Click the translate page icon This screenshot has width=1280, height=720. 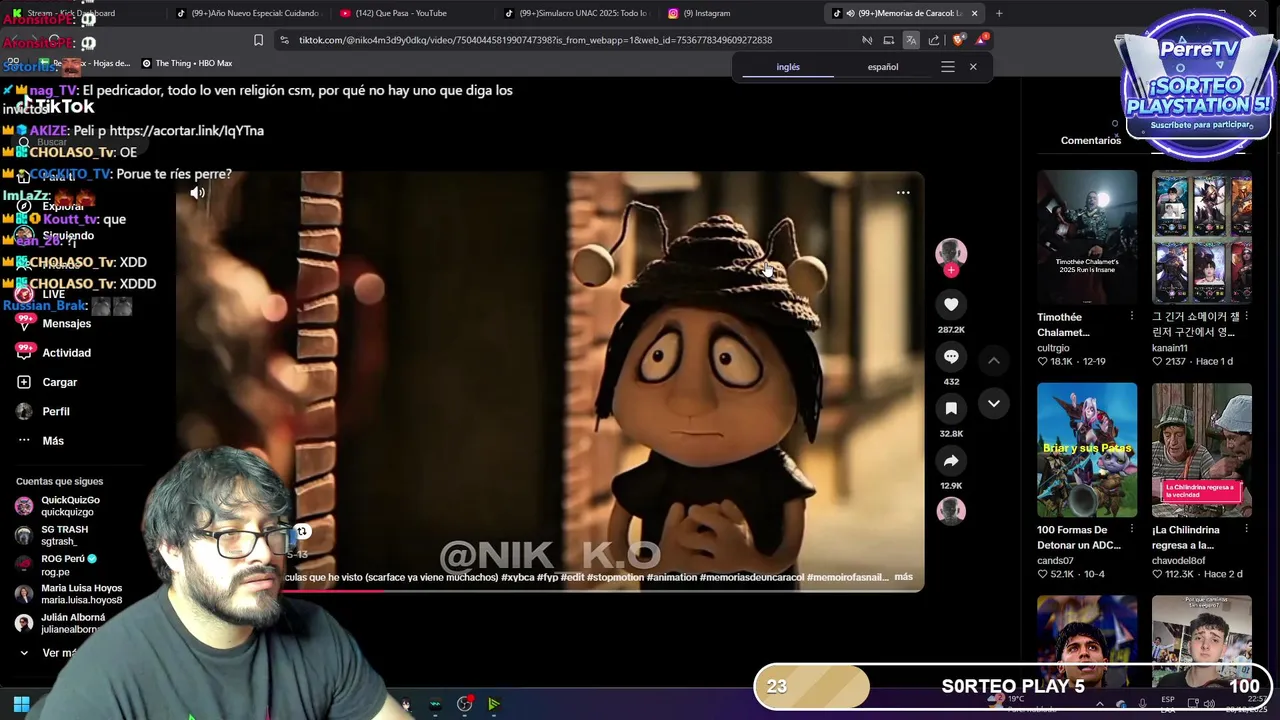[911, 40]
